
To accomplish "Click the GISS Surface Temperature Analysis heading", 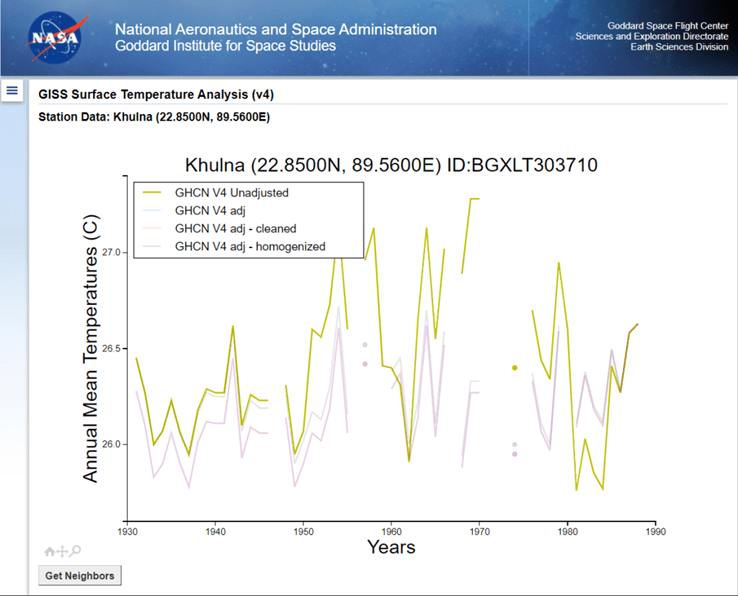I will 156,94.
